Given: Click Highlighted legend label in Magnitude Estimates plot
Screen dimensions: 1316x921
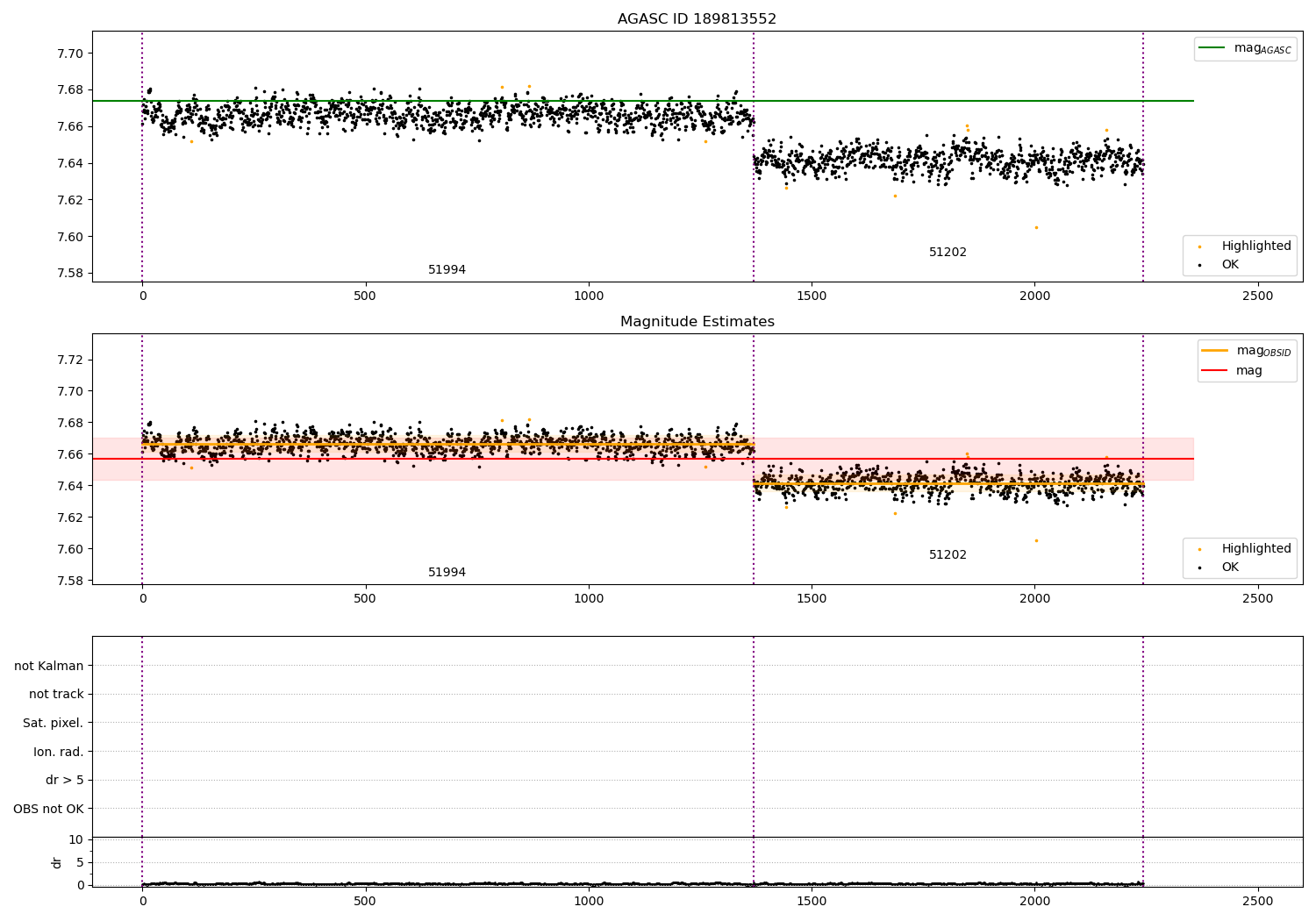Looking at the screenshot, I should coord(1256,549).
